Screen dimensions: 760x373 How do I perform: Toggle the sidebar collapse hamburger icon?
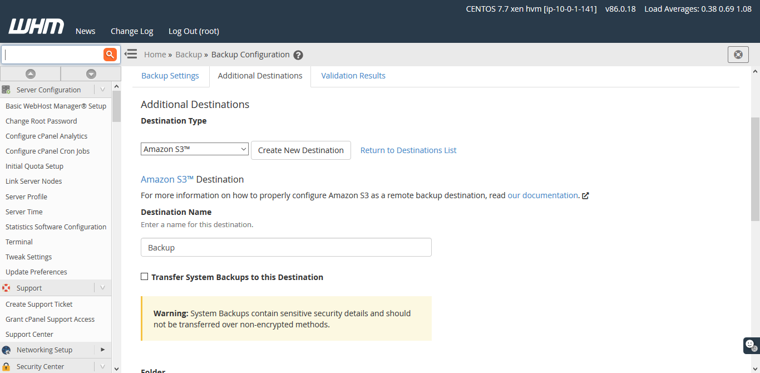[130, 54]
